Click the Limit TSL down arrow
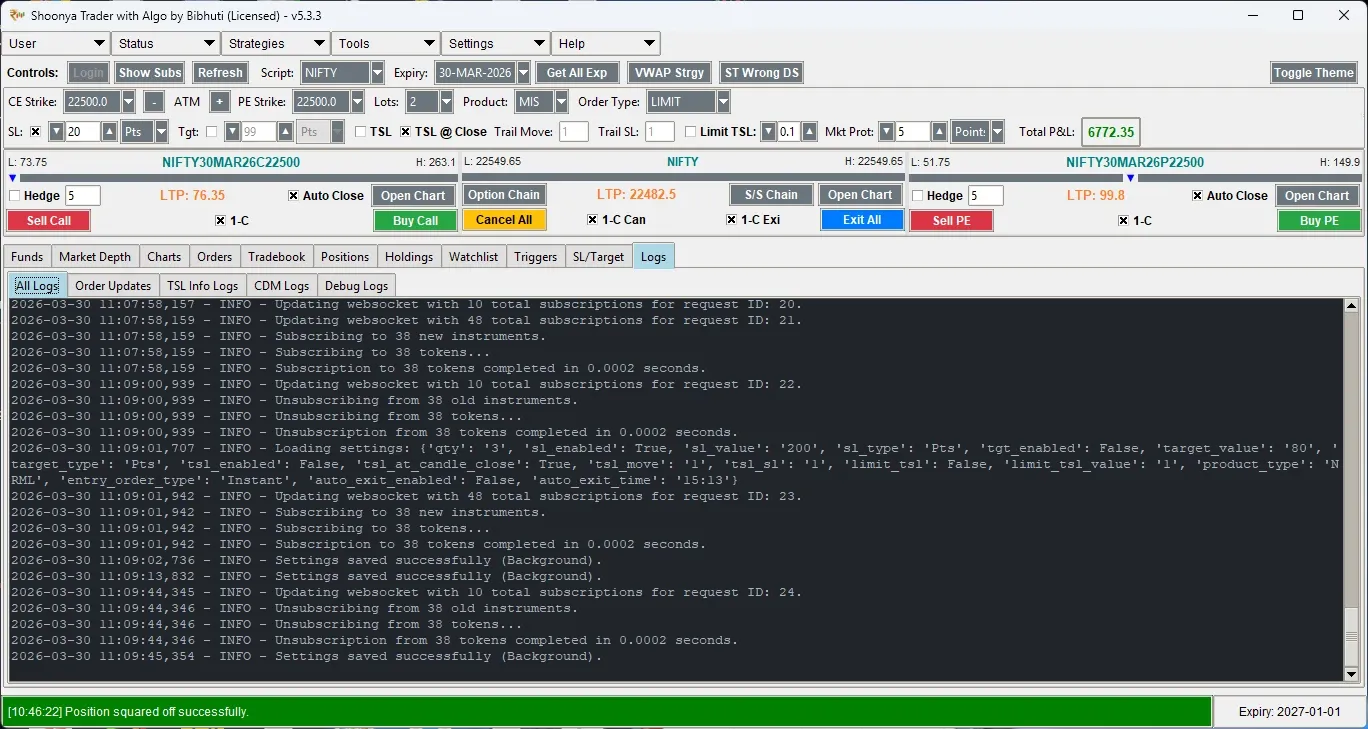Image resolution: width=1368 pixels, height=729 pixels. click(769, 132)
